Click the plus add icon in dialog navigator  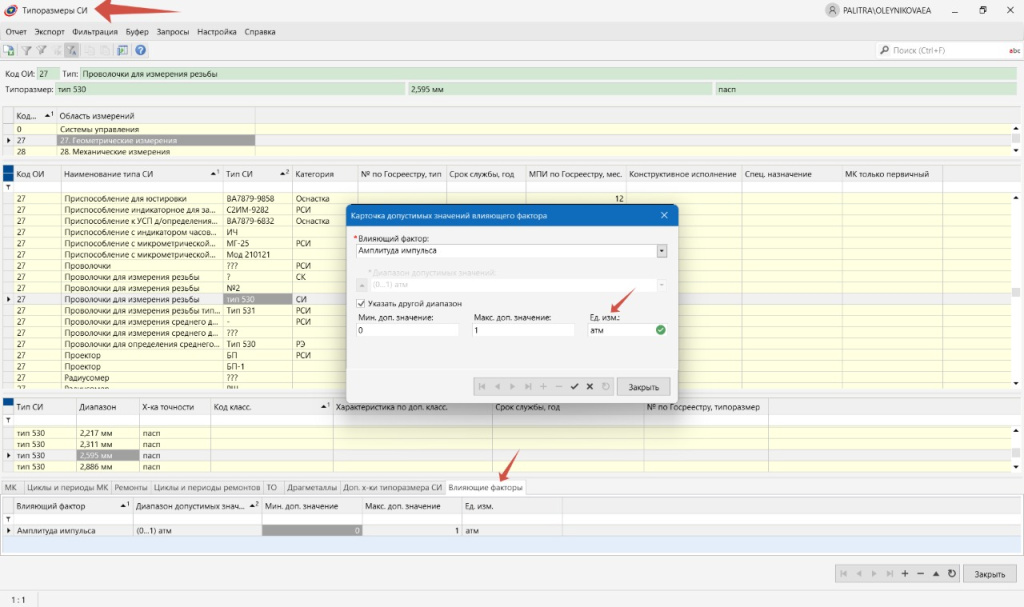[x=543, y=387]
